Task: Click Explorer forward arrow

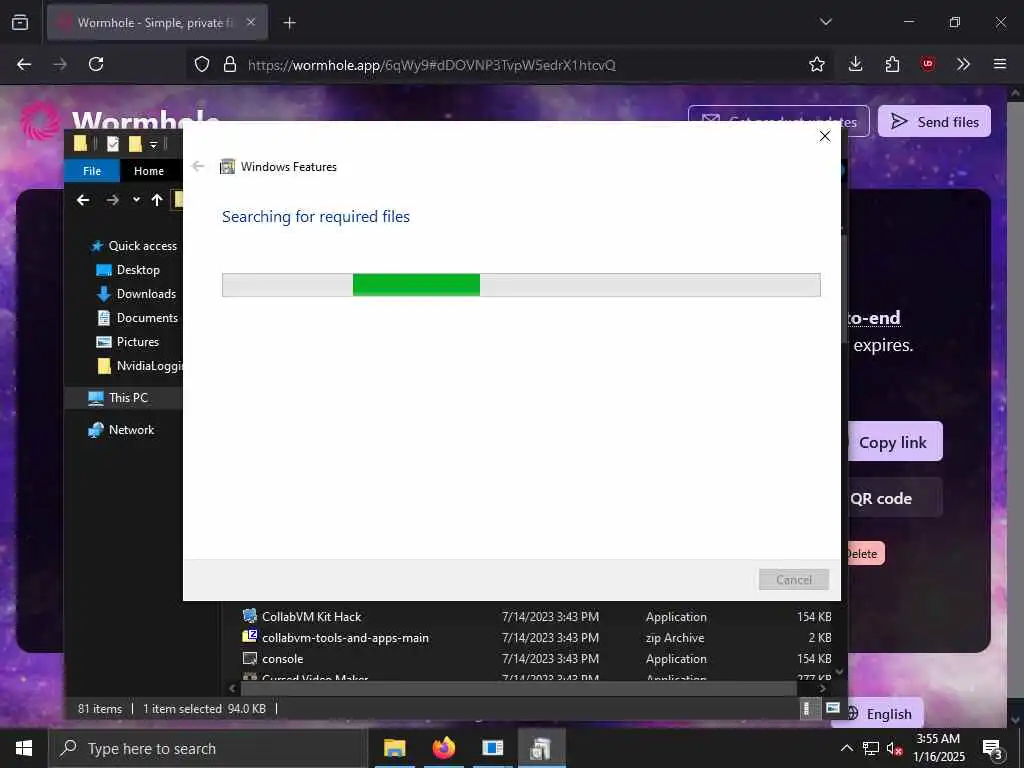Action: (112, 200)
